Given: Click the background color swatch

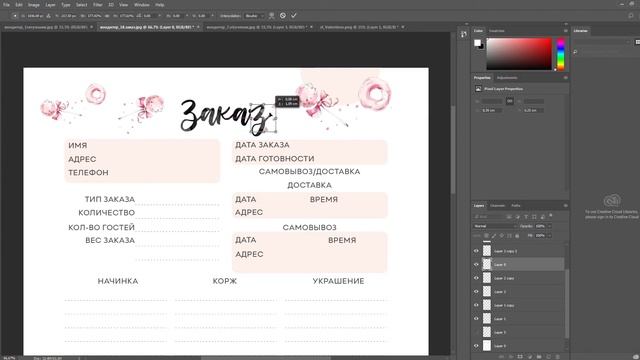Looking at the screenshot, I should tap(481, 46).
